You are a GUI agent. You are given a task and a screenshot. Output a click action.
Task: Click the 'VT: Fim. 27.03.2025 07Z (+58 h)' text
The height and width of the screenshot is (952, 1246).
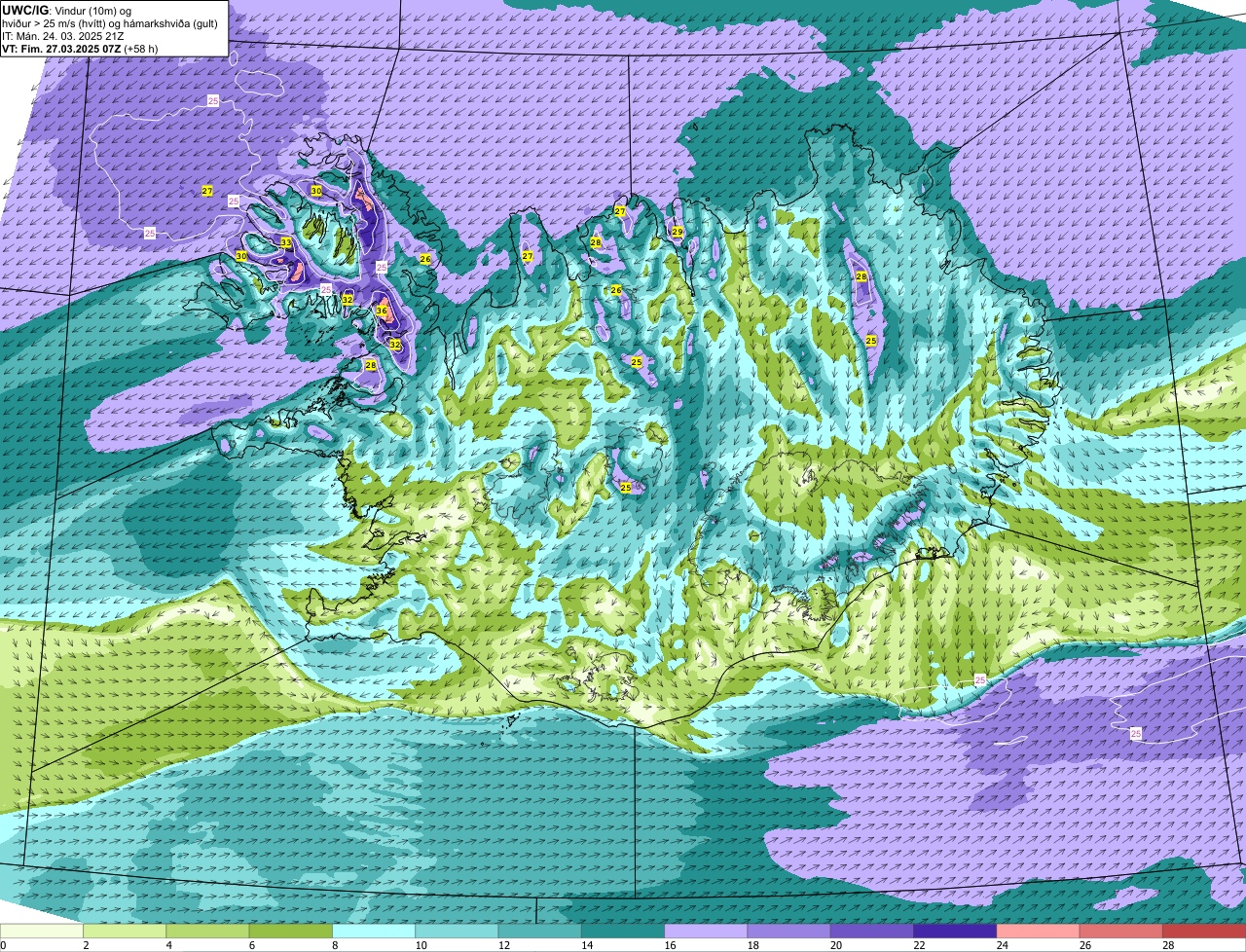tap(80, 49)
